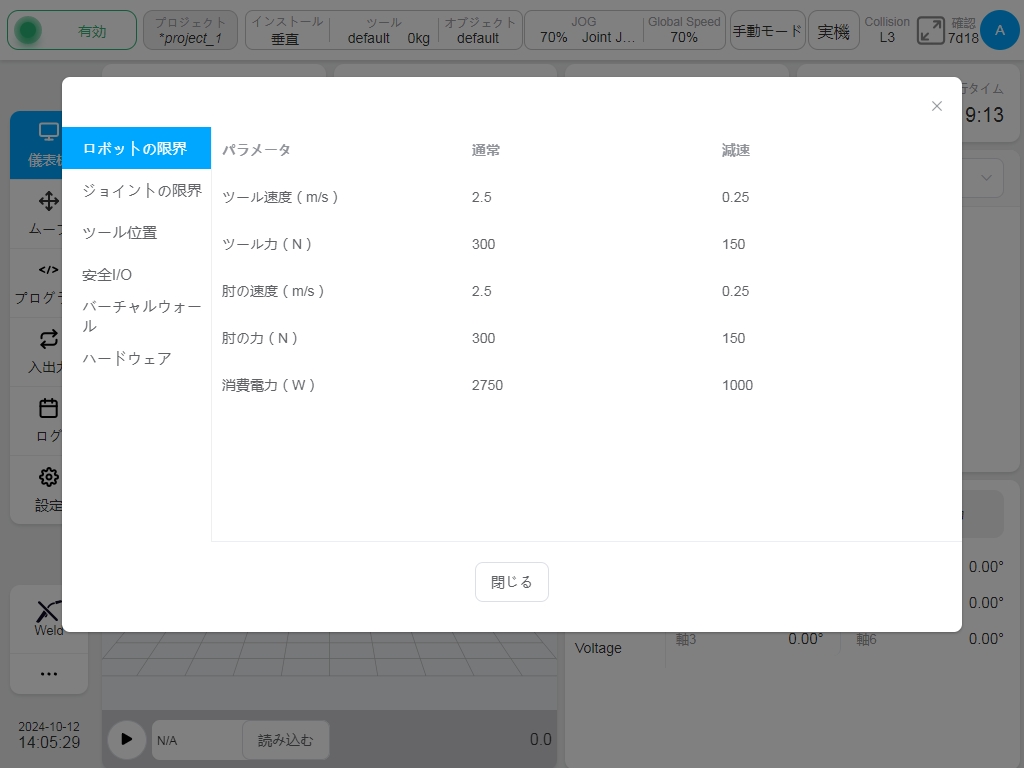Screen dimensions: 1024x768
Task: Adjust the JOG 70% speed setting
Action: pyautogui.click(x=586, y=30)
